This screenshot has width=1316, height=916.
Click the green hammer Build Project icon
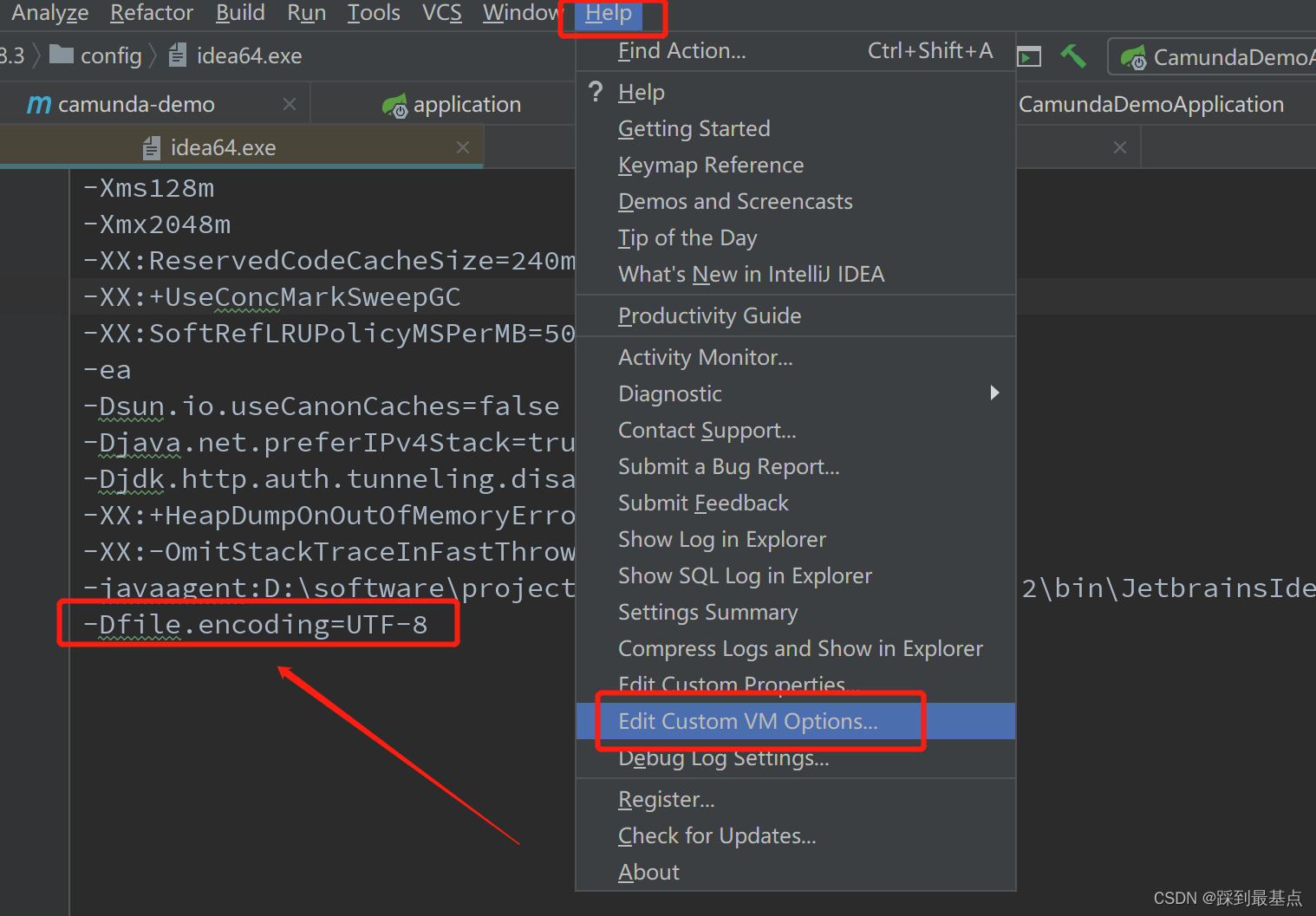tap(1073, 56)
